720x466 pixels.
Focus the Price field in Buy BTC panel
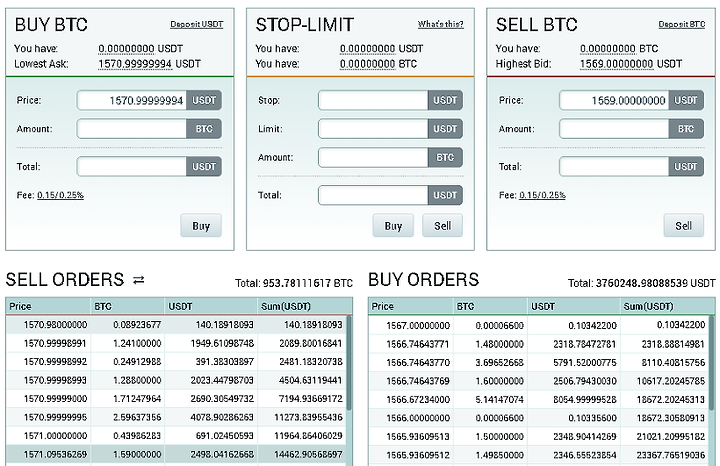click(x=132, y=100)
